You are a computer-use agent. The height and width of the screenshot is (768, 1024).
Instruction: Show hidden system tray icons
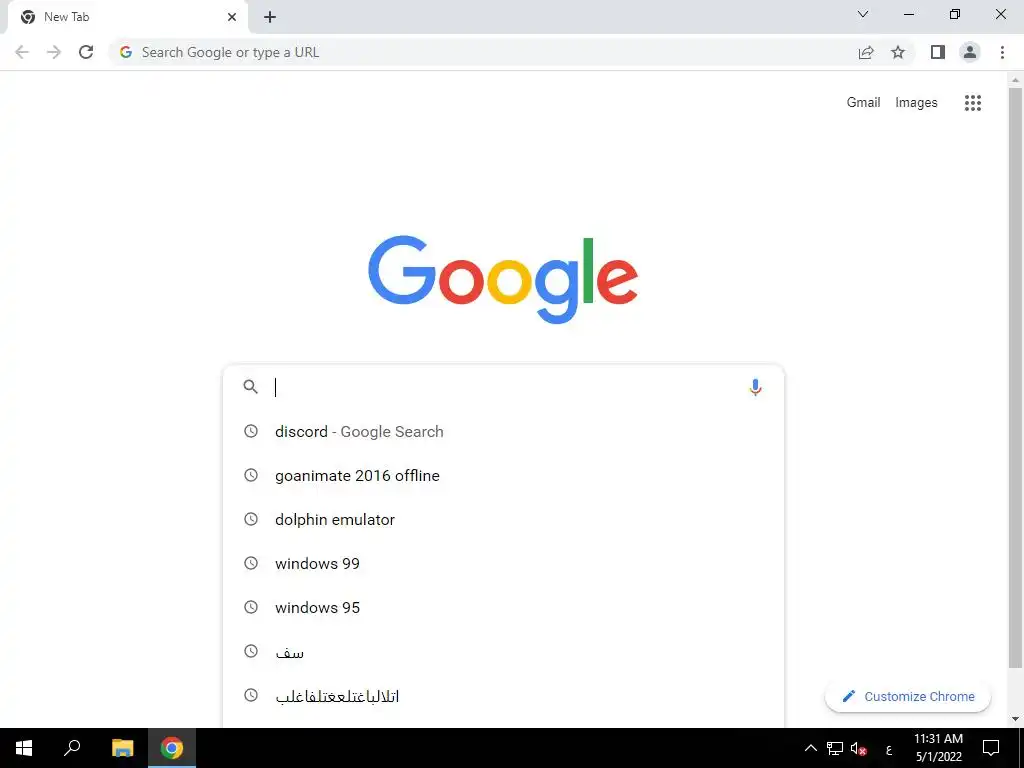pyautogui.click(x=810, y=748)
